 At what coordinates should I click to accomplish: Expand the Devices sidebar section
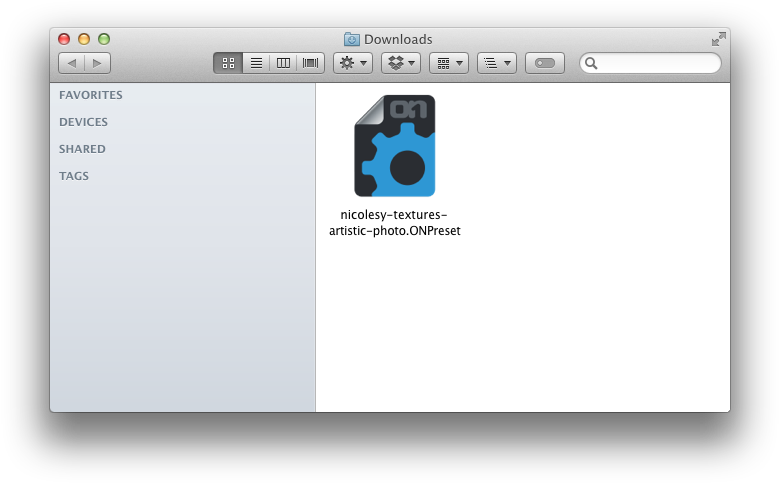click(x=84, y=122)
